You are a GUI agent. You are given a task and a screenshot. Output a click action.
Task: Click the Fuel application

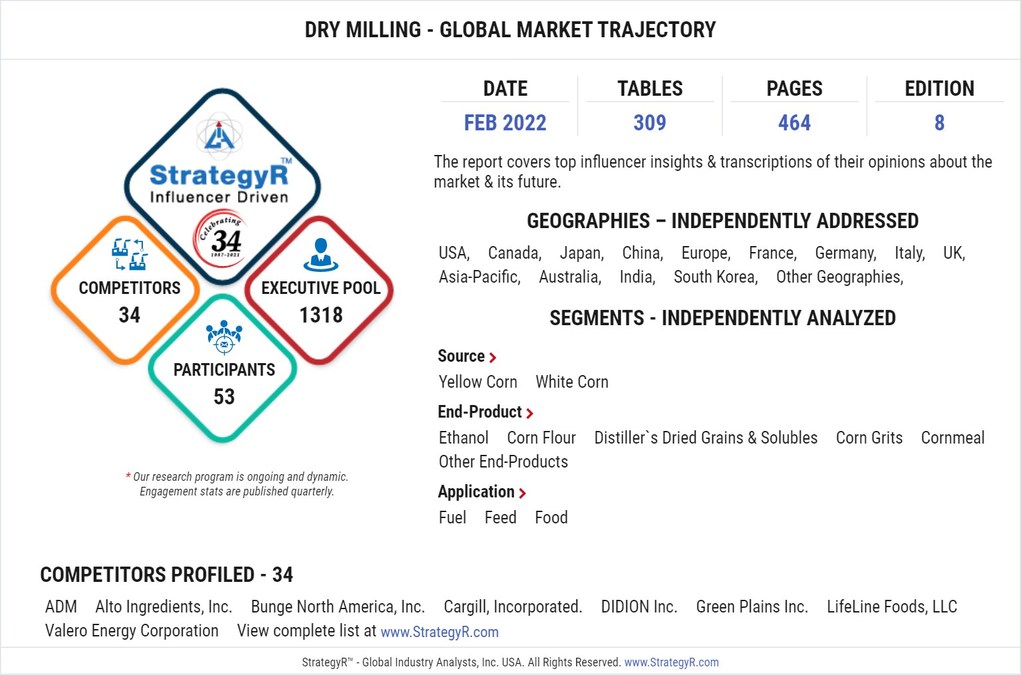[x=453, y=517]
